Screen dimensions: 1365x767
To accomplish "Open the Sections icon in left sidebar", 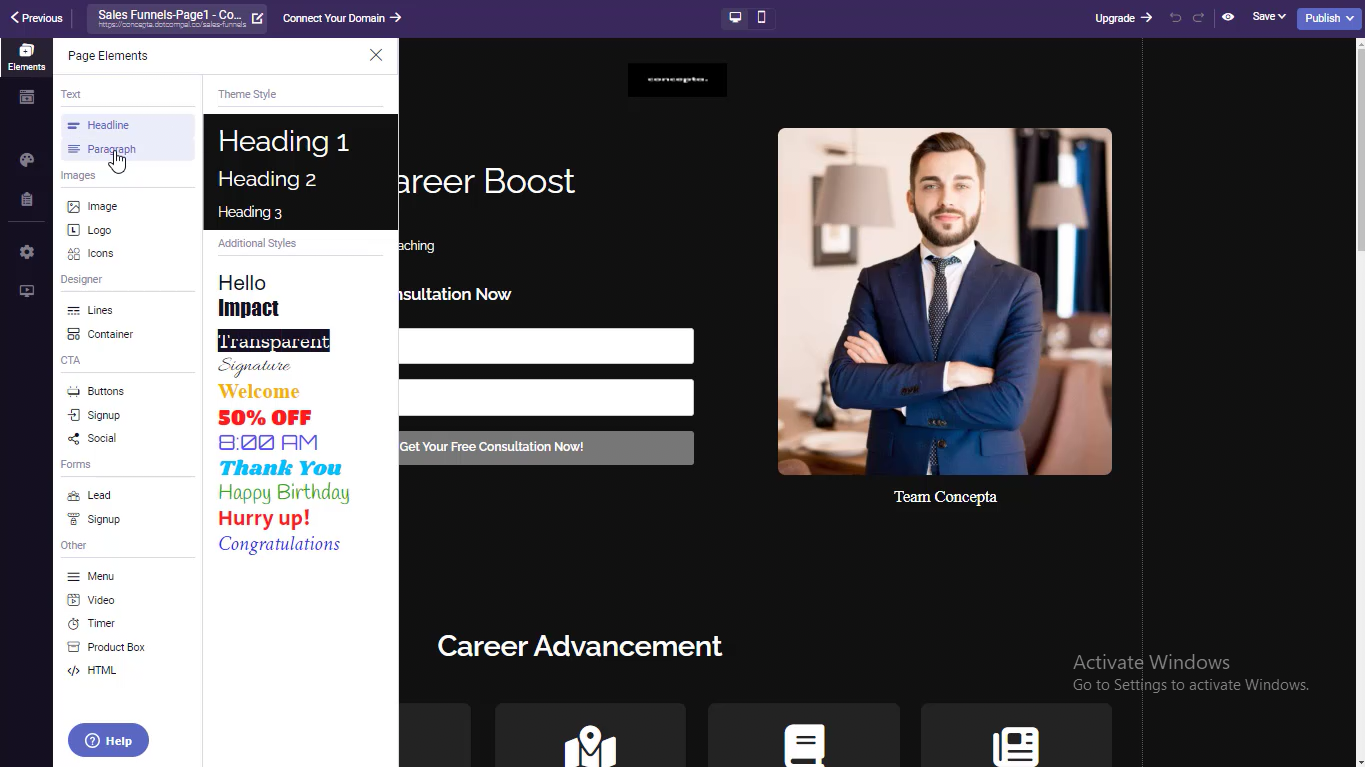I will (27, 97).
